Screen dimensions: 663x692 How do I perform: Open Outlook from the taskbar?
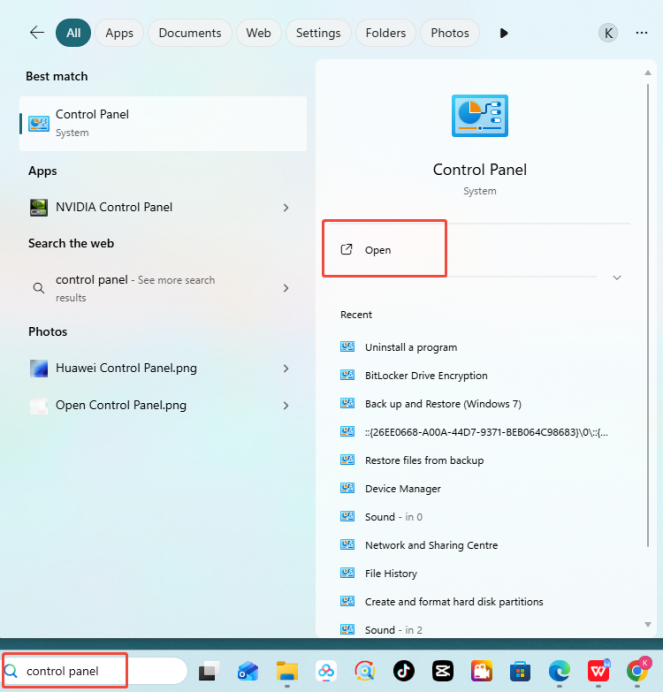[x=248, y=671]
